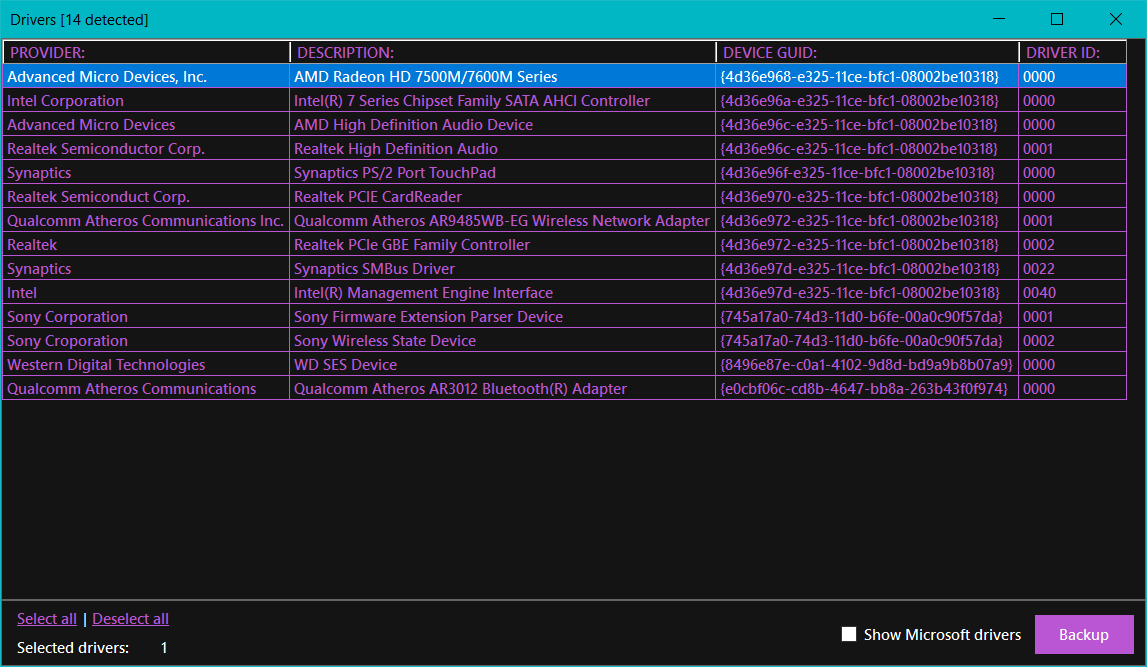Click GUID {e0cbf06c-cd8b-4647-bb8a-263b43f0f974}
1147x667 pixels.
[x=867, y=388]
